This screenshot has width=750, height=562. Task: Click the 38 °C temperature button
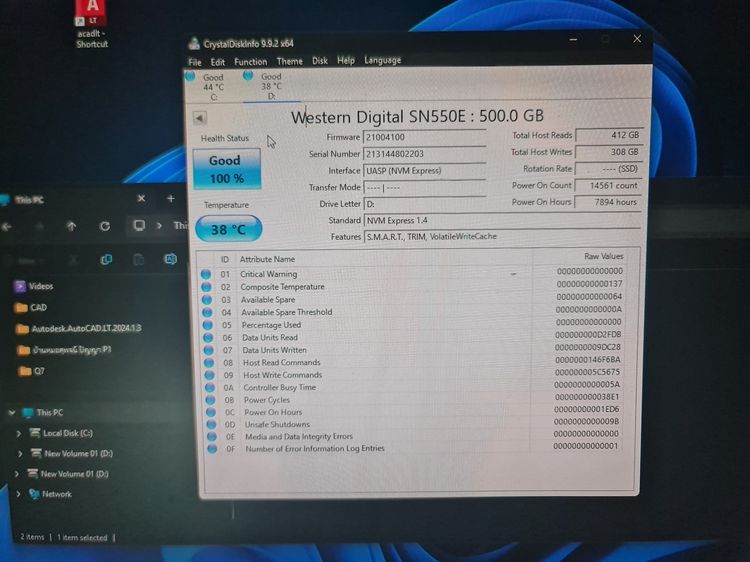229,229
